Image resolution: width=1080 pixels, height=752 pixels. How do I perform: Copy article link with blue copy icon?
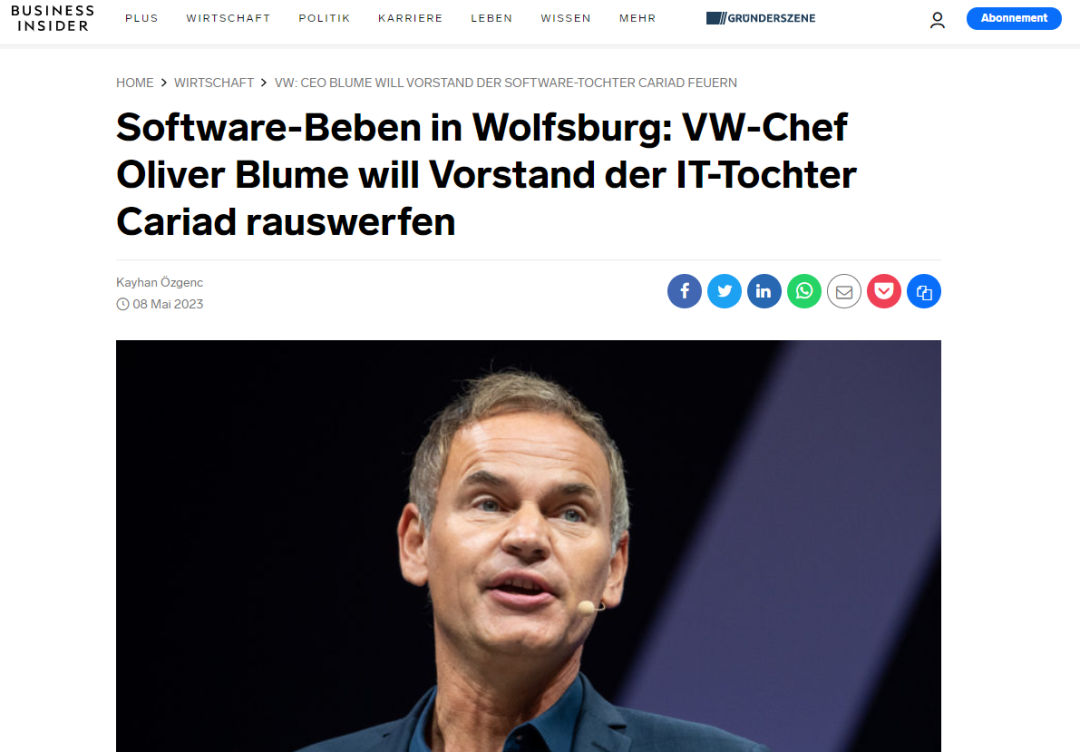924,291
